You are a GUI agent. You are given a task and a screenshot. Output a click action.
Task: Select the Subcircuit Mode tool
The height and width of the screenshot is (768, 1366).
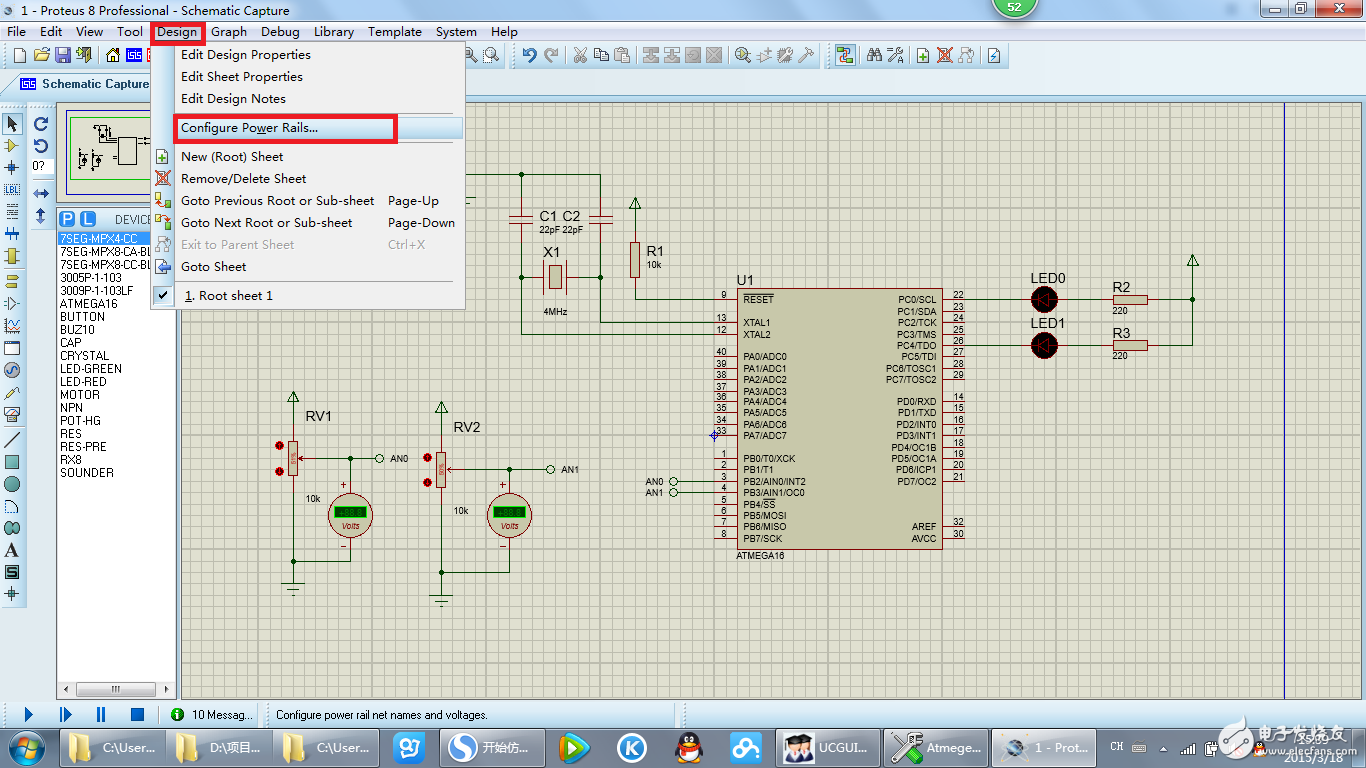(x=12, y=255)
